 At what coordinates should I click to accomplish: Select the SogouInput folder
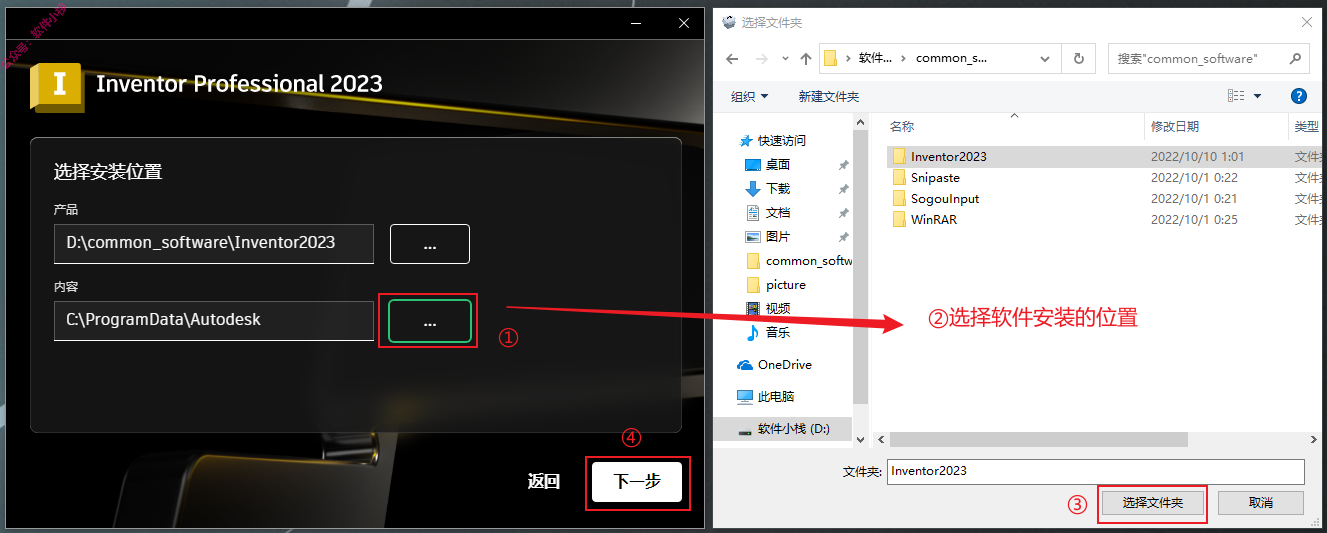tap(945, 198)
